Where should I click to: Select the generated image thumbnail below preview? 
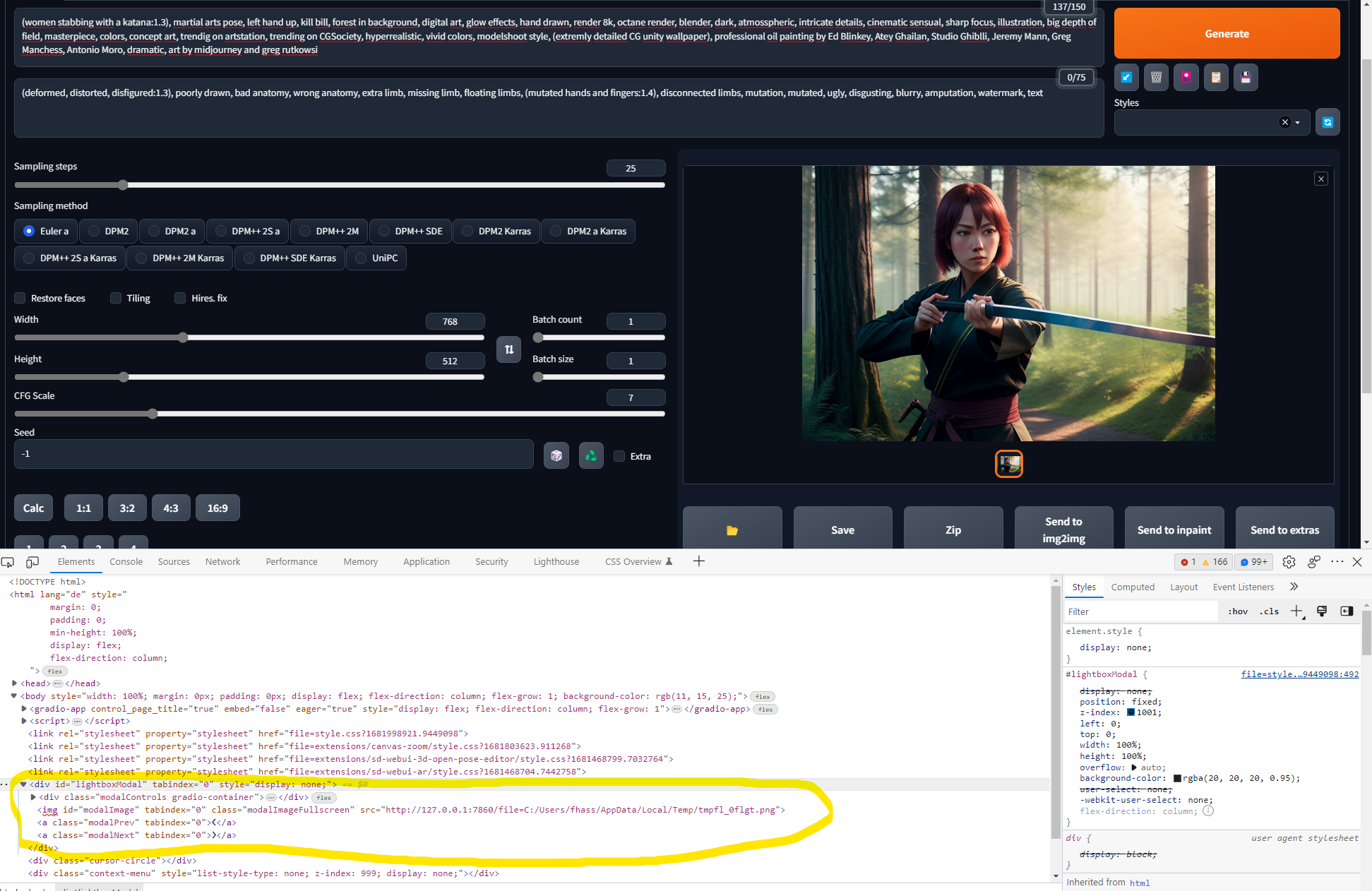[x=1008, y=464]
